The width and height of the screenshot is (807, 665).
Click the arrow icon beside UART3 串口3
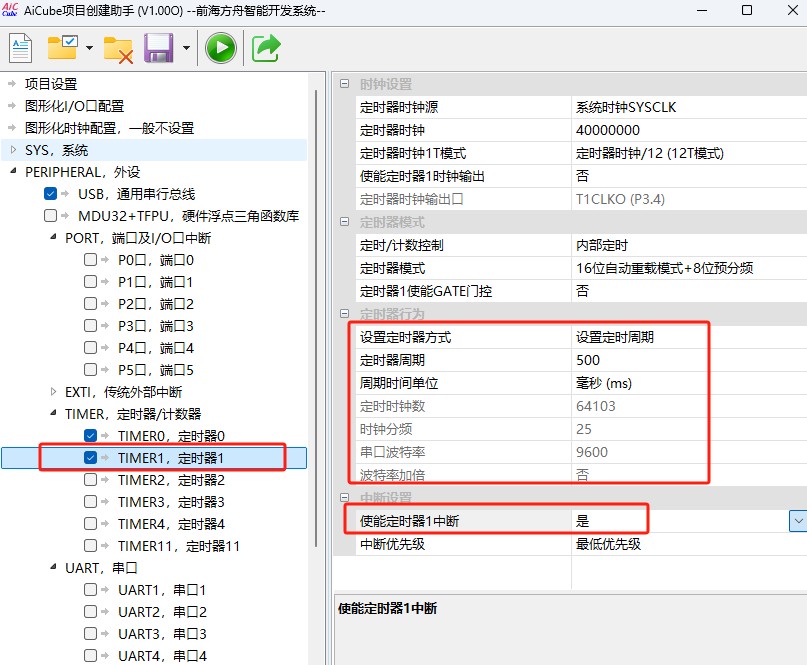[x=105, y=634]
